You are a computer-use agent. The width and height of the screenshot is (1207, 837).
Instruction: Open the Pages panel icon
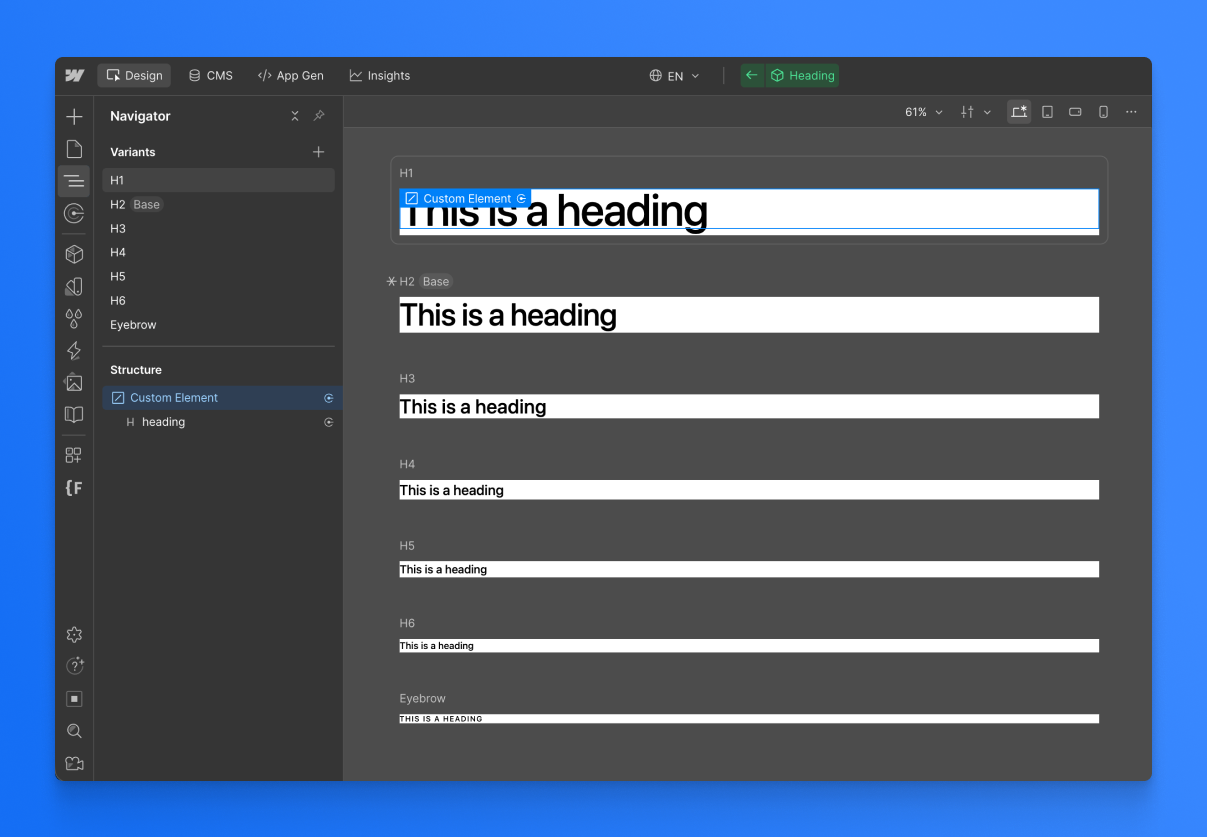click(x=74, y=149)
